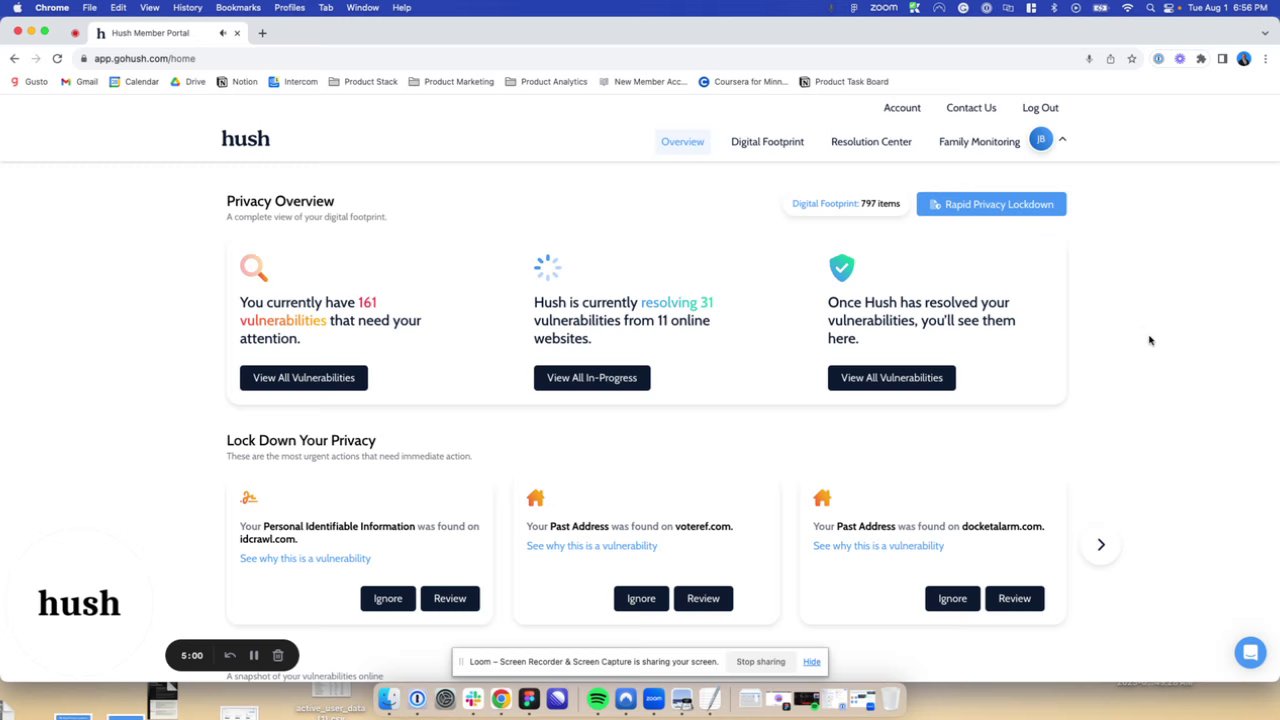The height and width of the screenshot is (720, 1280).
Task: Click View All In-Progress button
Action: (592, 378)
